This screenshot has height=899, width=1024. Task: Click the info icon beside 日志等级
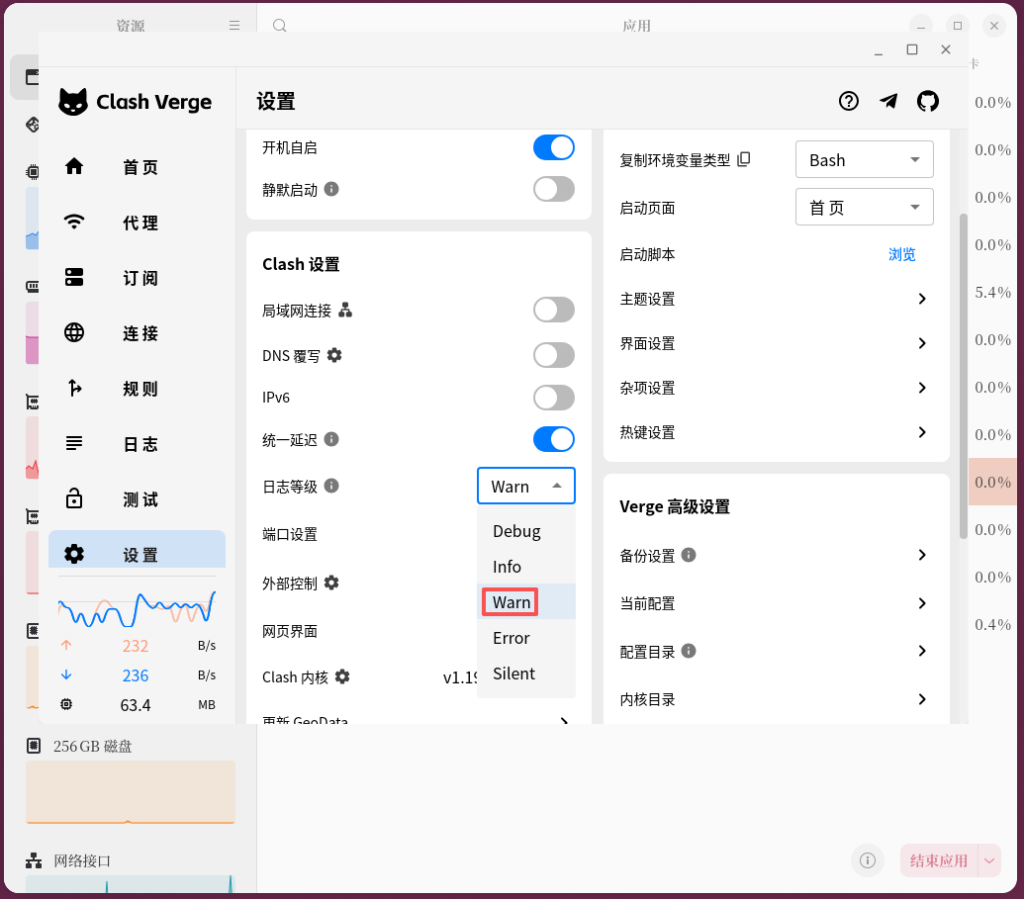tap(331, 486)
